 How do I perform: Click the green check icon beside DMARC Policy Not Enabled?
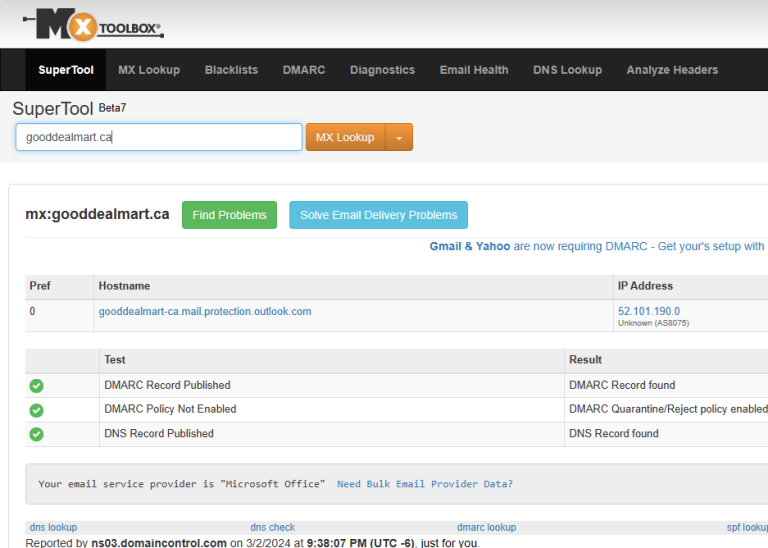pyautogui.click(x=36, y=410)
